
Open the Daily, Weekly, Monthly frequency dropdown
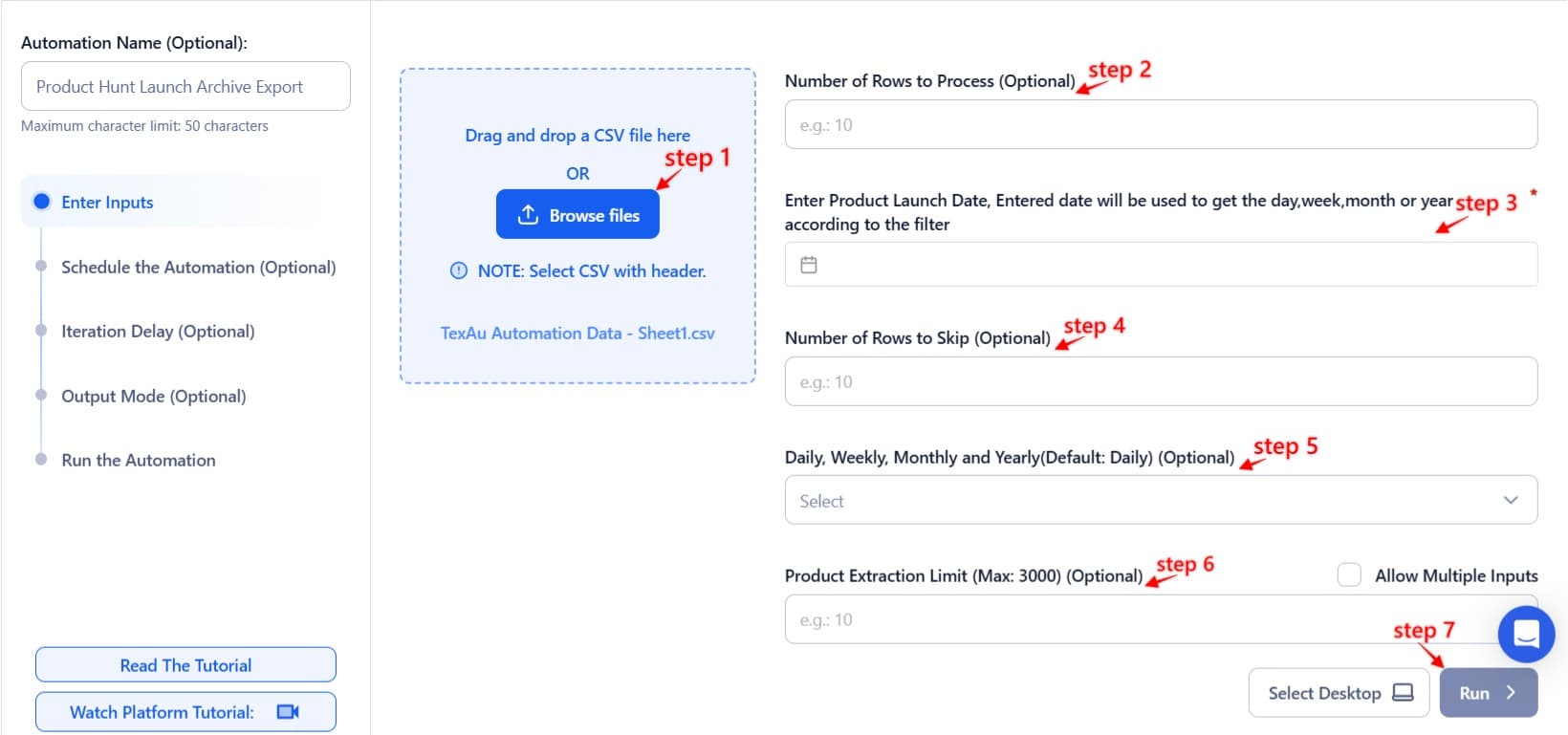pos(1161,499)
